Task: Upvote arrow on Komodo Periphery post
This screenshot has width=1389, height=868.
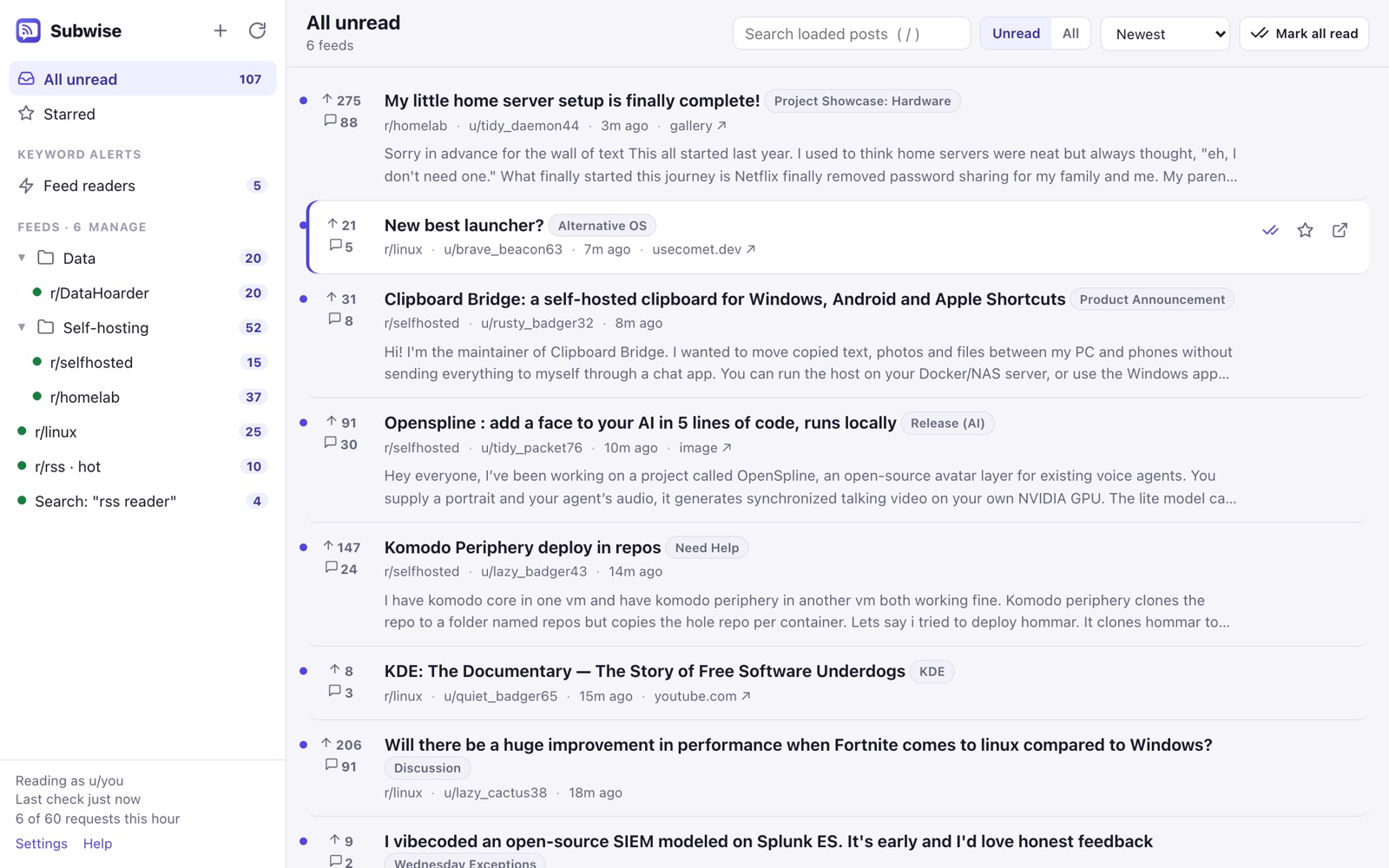Action: [328, 546]
